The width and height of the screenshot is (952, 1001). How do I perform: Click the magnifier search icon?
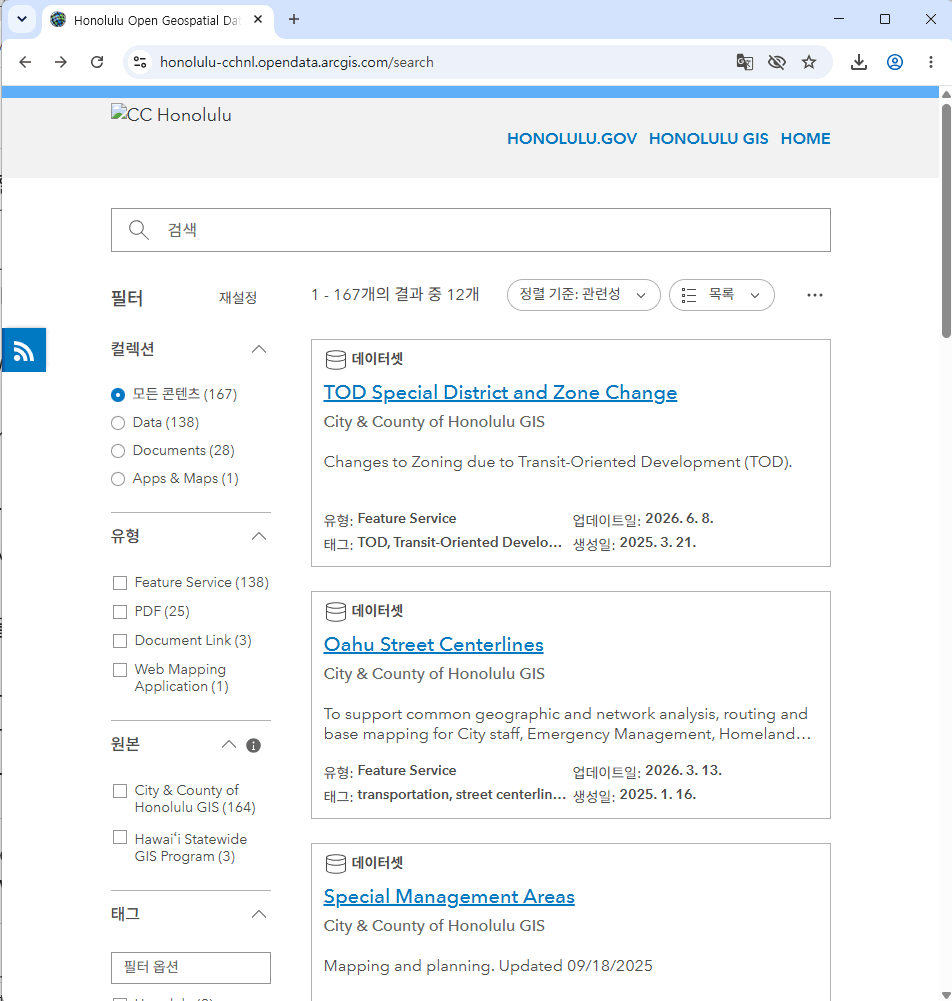point(139,230)
